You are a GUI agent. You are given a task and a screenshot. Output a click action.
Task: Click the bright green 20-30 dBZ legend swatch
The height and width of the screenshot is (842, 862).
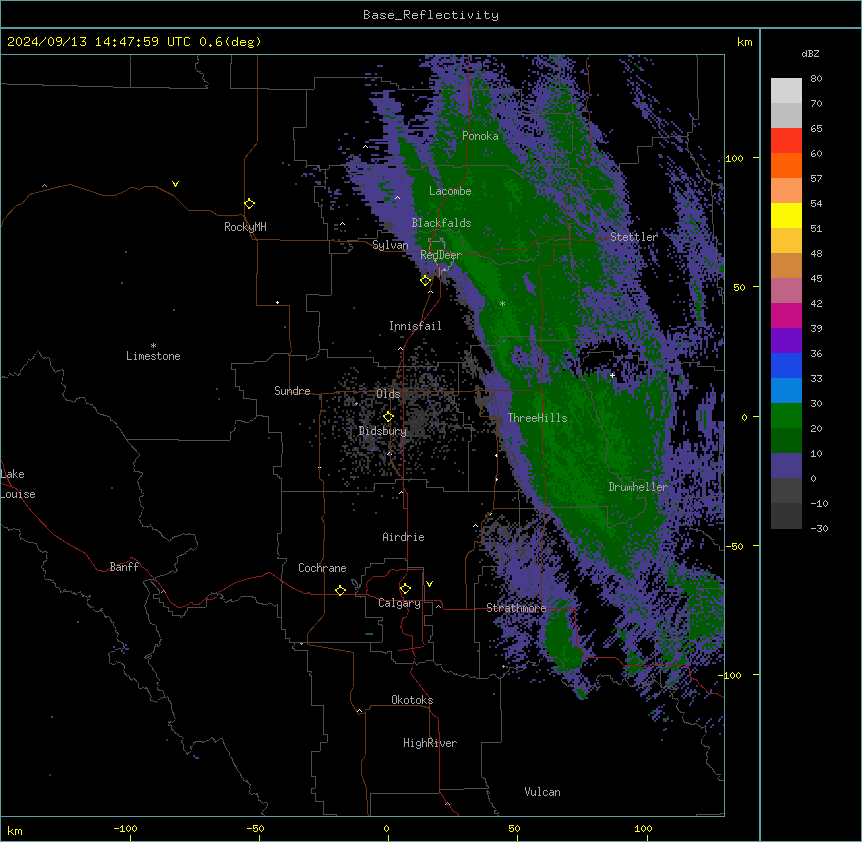[x=786, y=416]
